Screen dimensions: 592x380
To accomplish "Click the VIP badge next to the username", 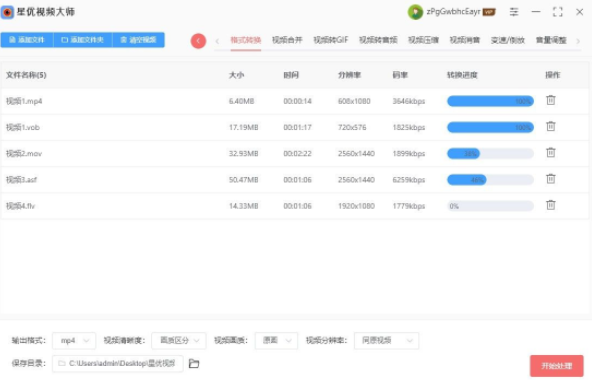I will (x=489, y=12).
